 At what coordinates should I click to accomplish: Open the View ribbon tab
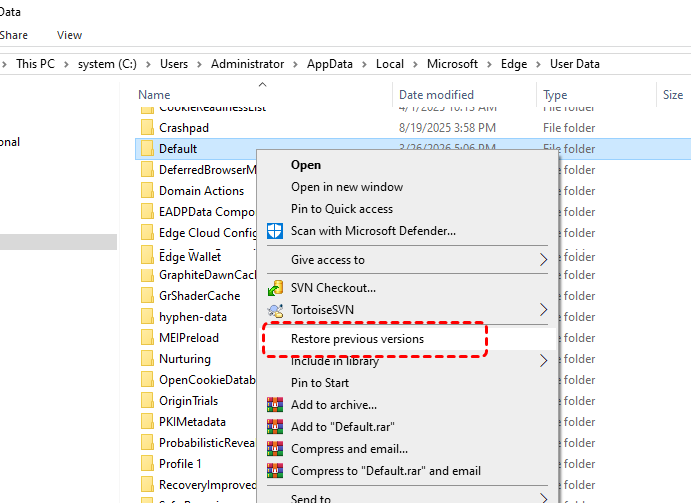click(x=69, y=35)
